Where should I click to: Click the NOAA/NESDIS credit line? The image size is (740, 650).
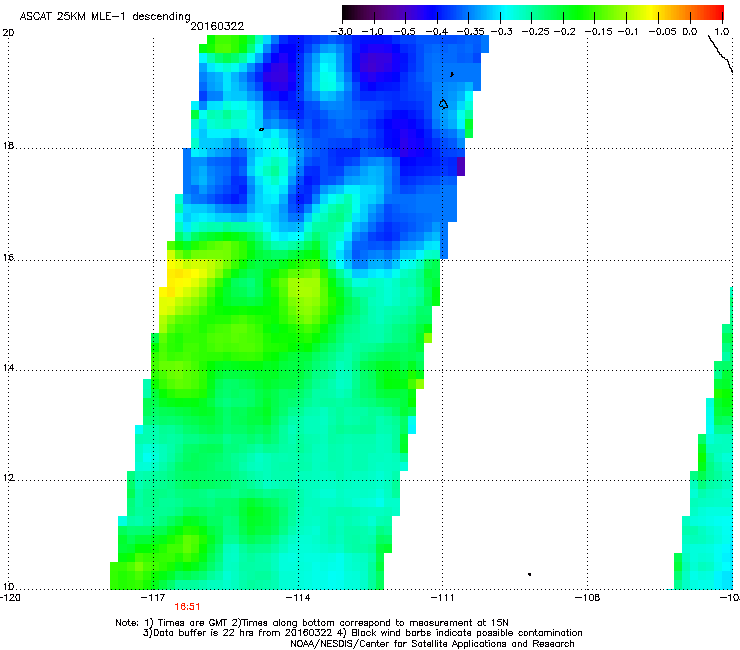pyautogui.click(x=432, y=644)
